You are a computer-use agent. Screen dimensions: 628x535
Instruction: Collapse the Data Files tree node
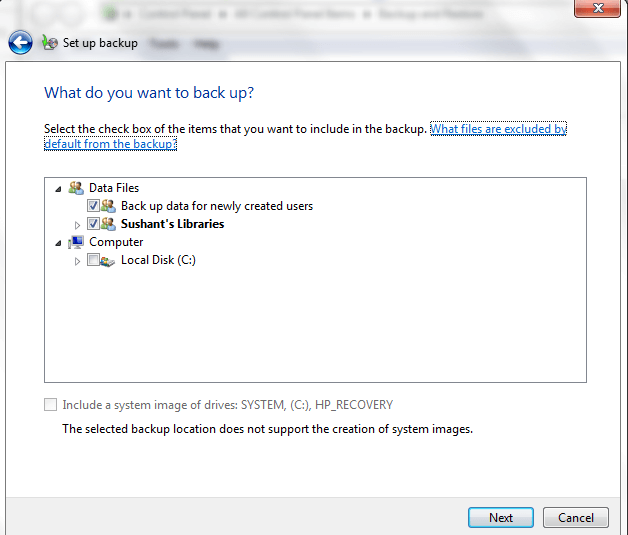coord(58,188)
